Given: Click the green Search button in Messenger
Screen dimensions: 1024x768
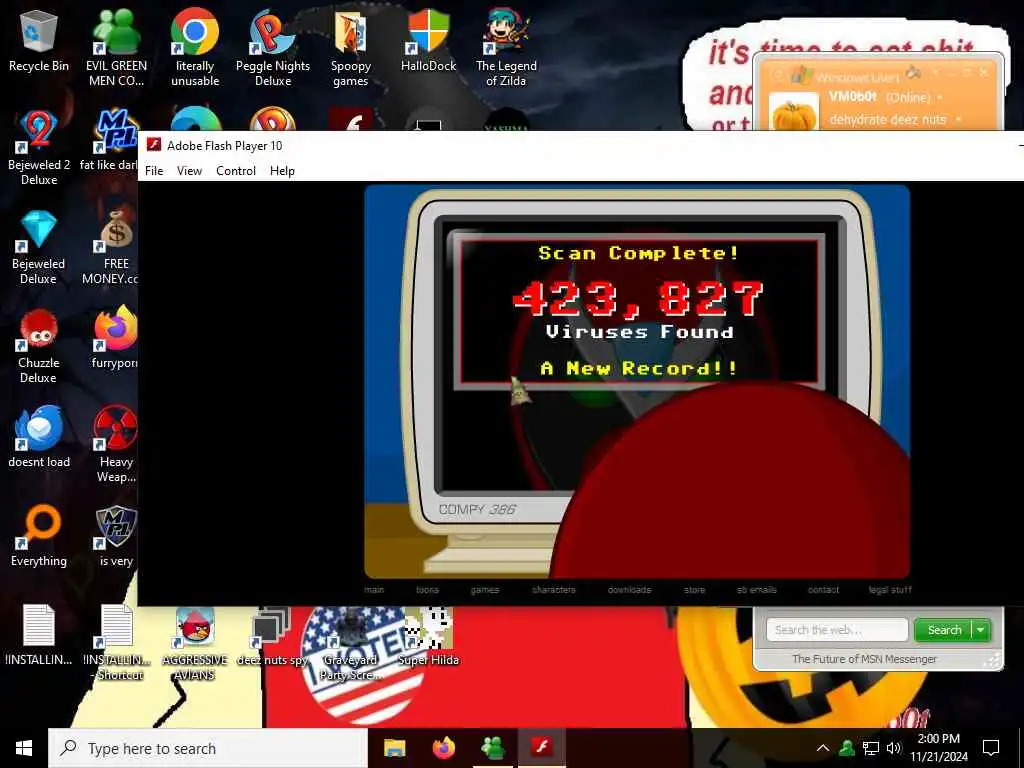Looking at the screenshot, I should coord(944,630).
